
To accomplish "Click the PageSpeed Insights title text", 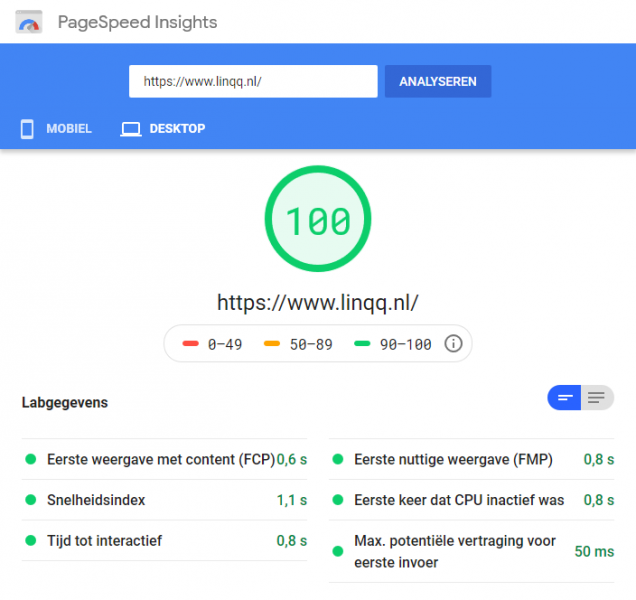I will coord(137,22).
